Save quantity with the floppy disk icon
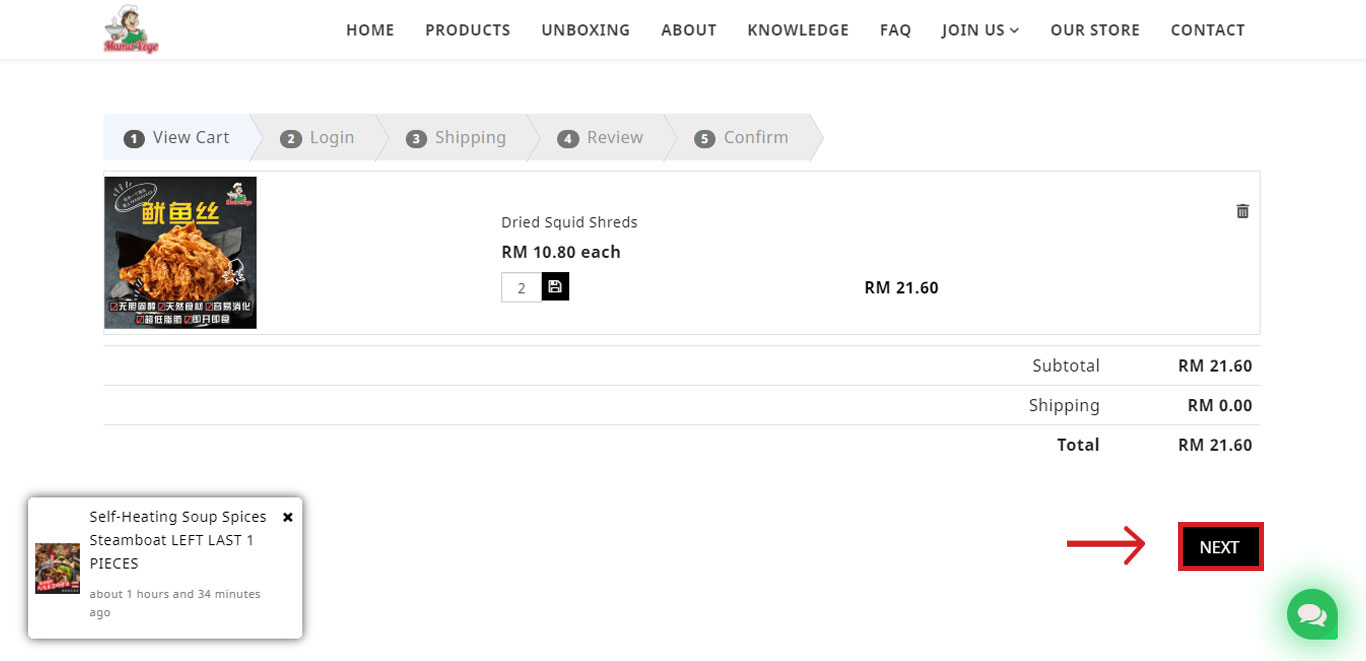Image resolution: width=1366 pixels, height=661 pixels. pyautogui.click(x=555, y=287)
